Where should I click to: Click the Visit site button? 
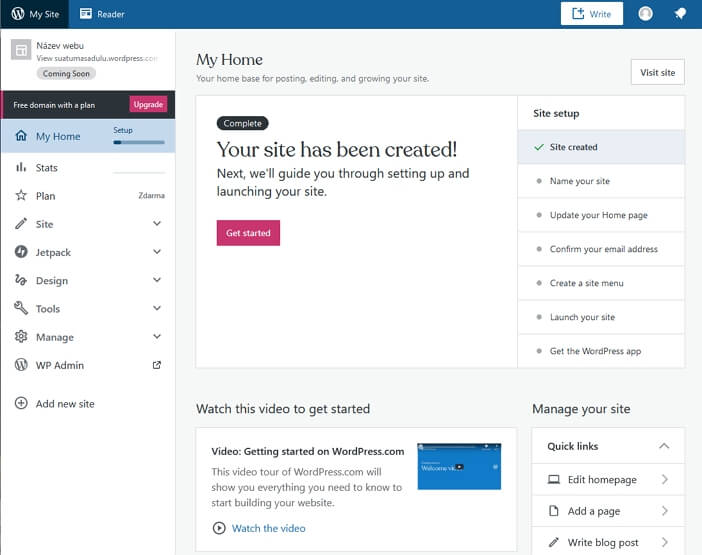tap(658, 72)
